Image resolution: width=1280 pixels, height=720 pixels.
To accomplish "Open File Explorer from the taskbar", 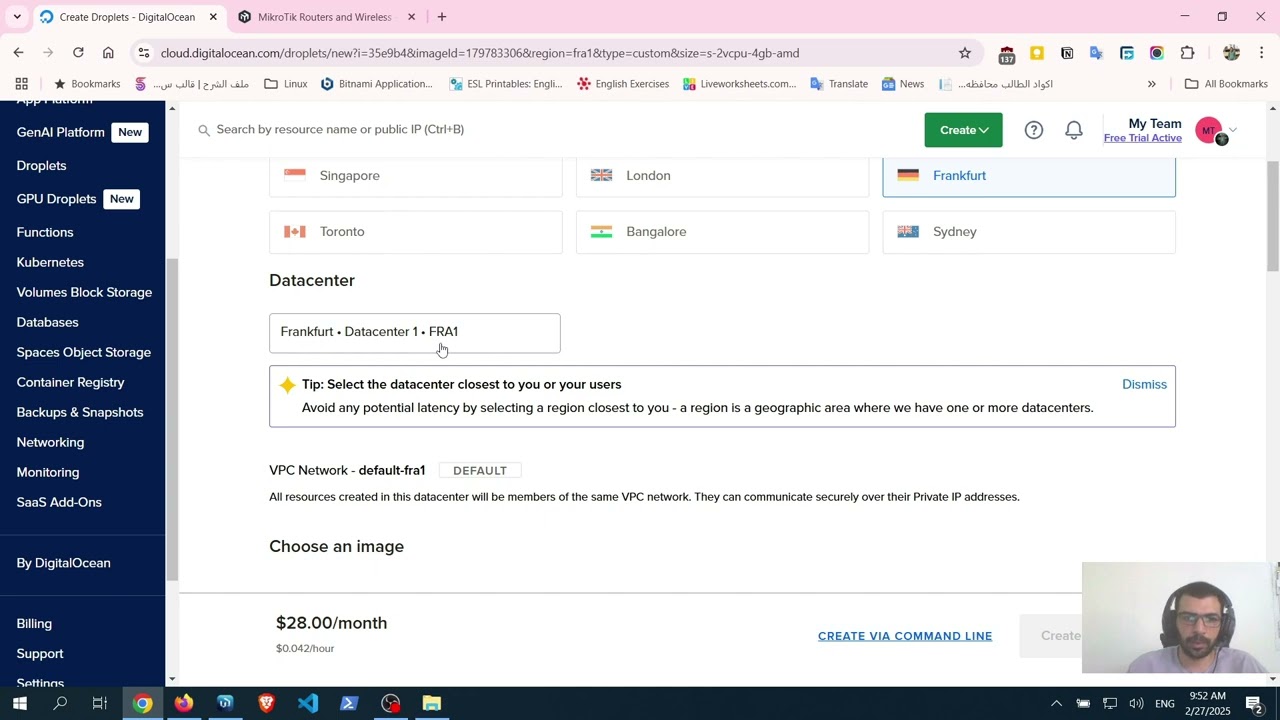I will (x=432, y=703).
